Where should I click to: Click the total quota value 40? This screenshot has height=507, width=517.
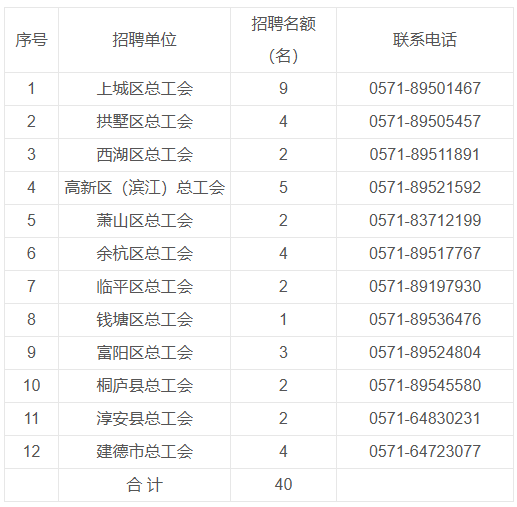pos(283,484)
